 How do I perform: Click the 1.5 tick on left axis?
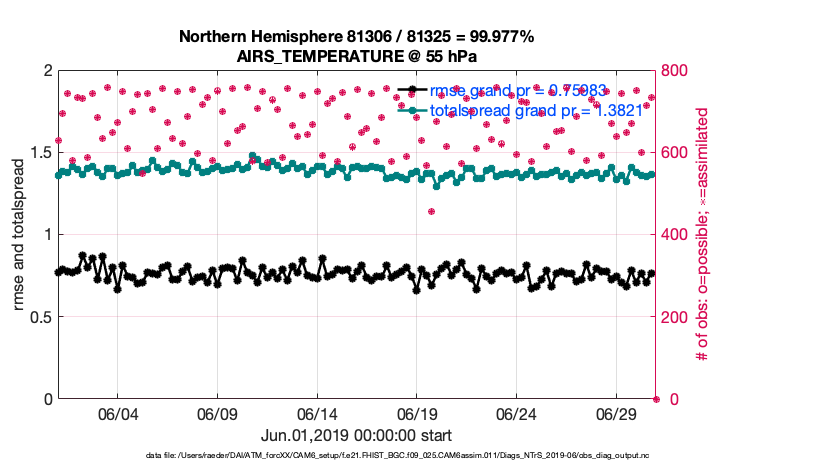[38, 153]
